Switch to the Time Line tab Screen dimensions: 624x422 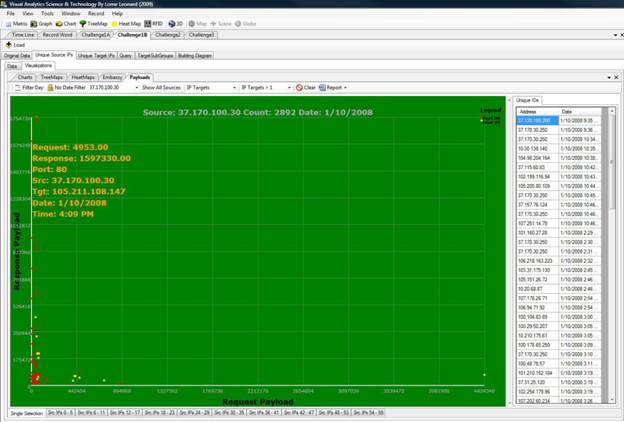tap(22, 35)
